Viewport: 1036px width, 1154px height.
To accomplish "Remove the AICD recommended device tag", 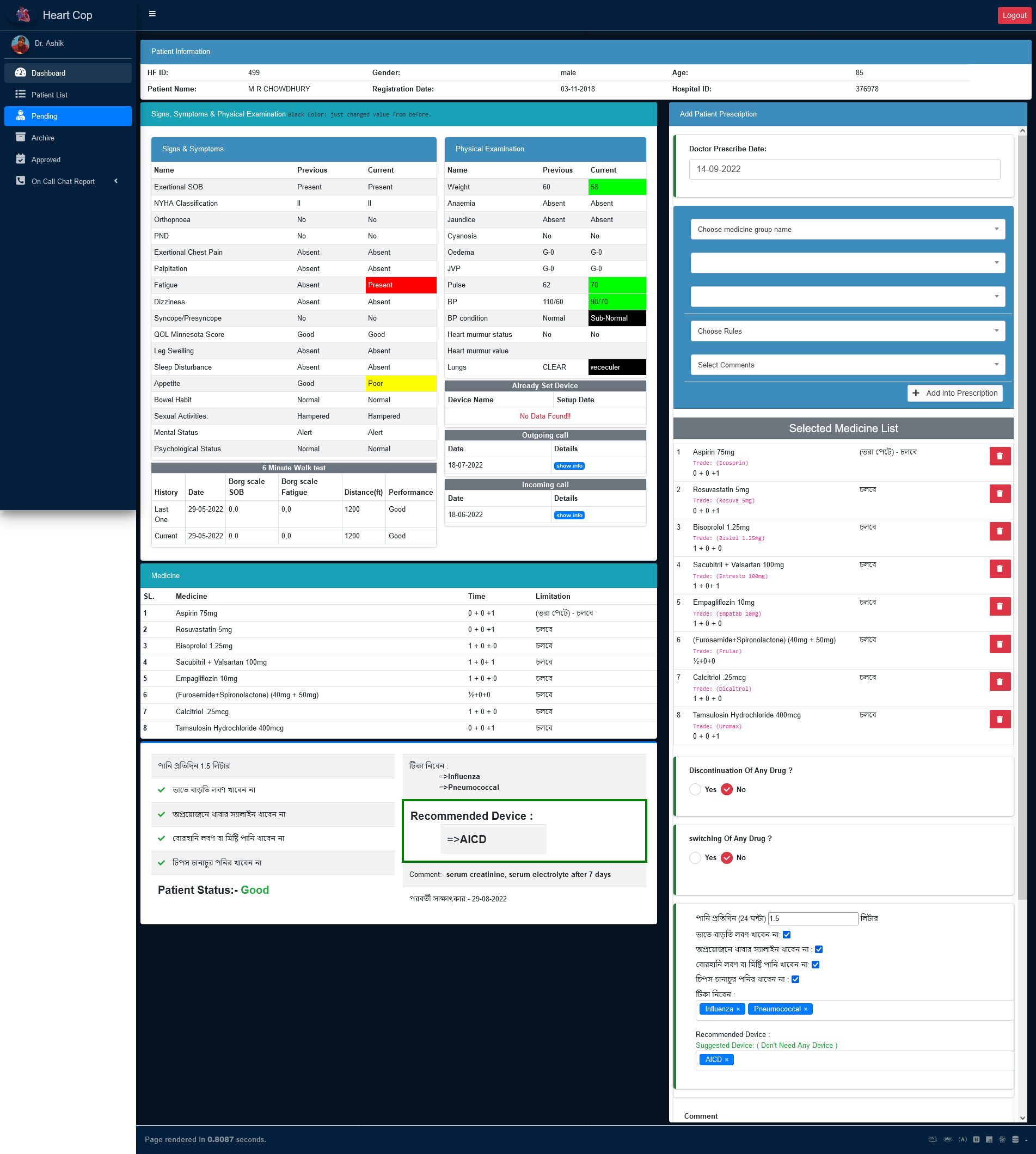I will 726,1059.
